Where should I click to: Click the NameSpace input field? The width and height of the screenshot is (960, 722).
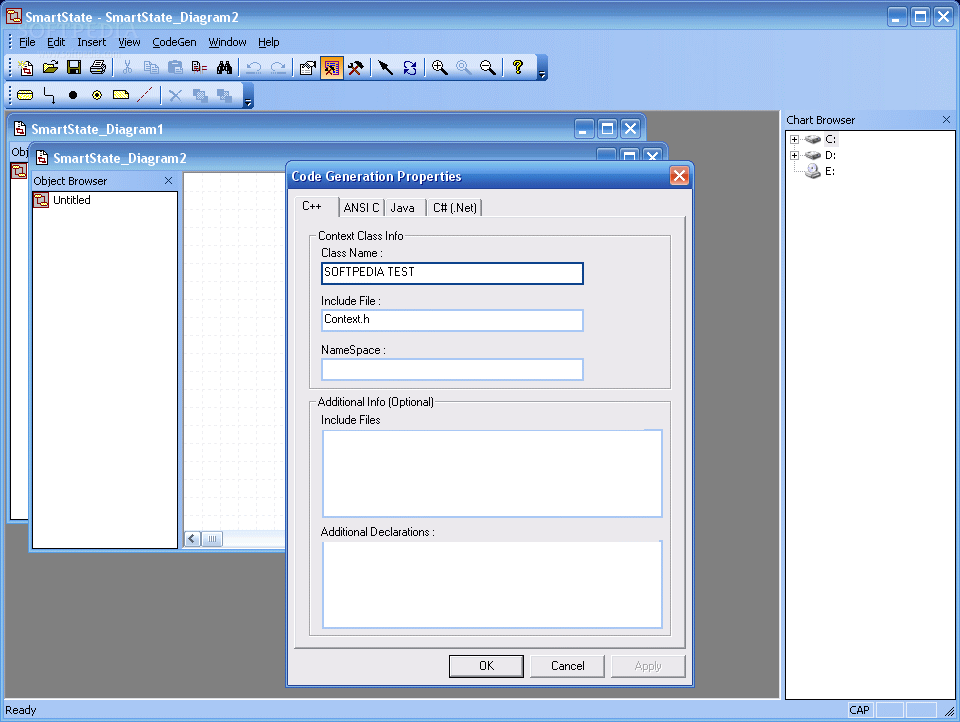pyautogui.click(x=452, y=369)
